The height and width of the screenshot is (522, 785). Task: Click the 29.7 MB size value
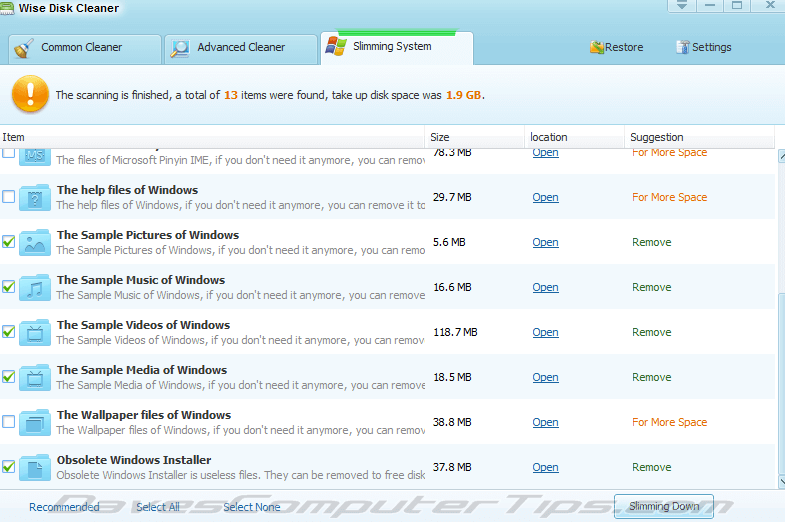[452, 197]
